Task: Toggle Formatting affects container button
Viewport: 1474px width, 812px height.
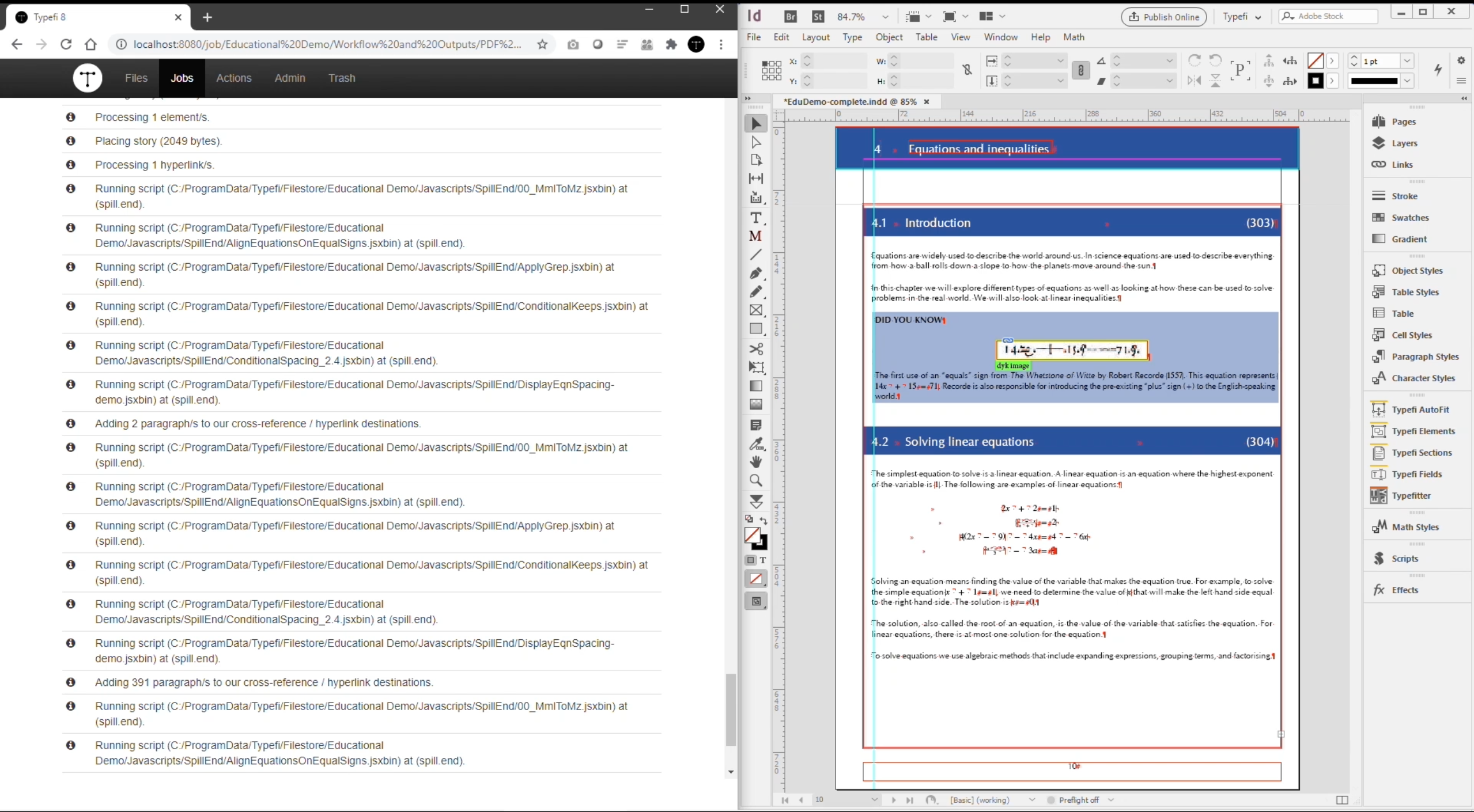Action: pos(750,560)
